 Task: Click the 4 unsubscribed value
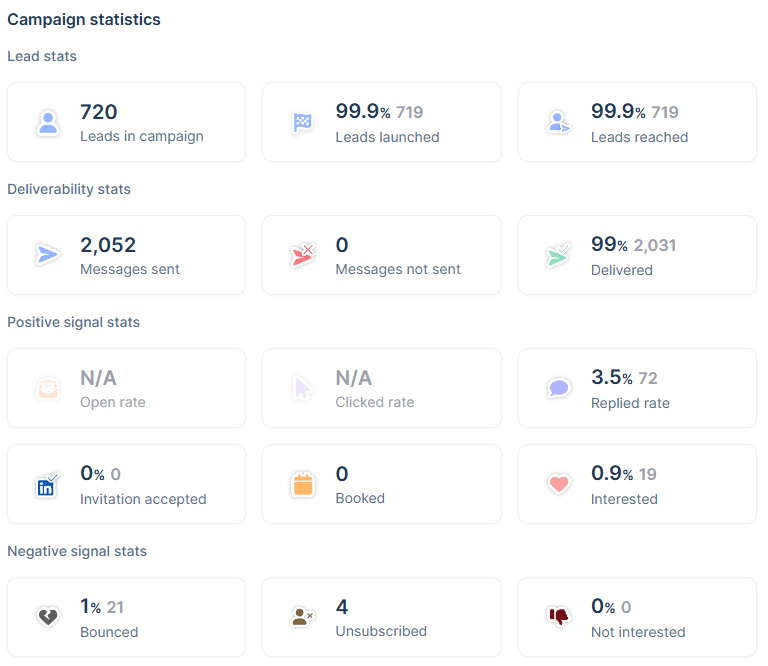pos(342,607)
